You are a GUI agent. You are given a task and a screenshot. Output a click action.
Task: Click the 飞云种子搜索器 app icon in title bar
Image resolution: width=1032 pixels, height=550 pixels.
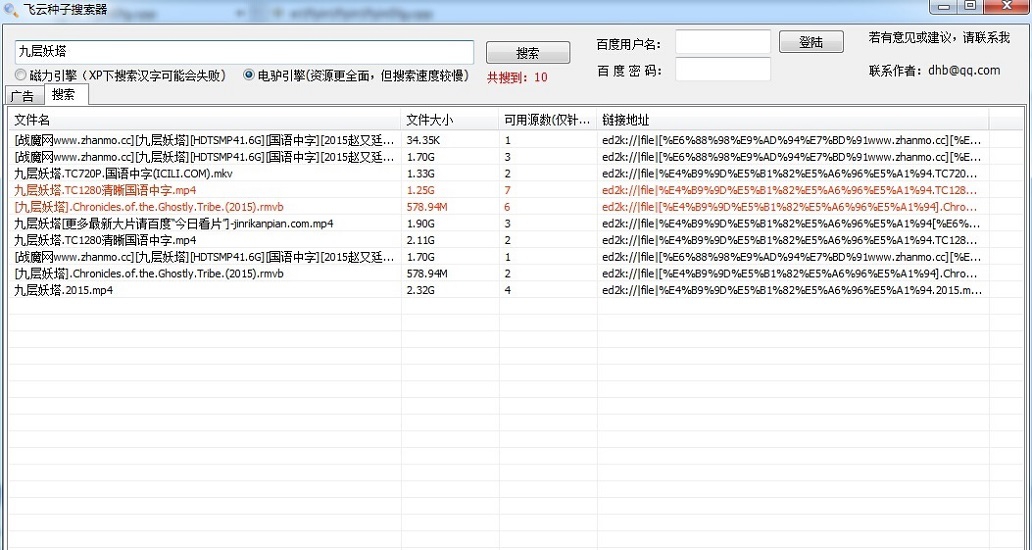click(10, 8)
